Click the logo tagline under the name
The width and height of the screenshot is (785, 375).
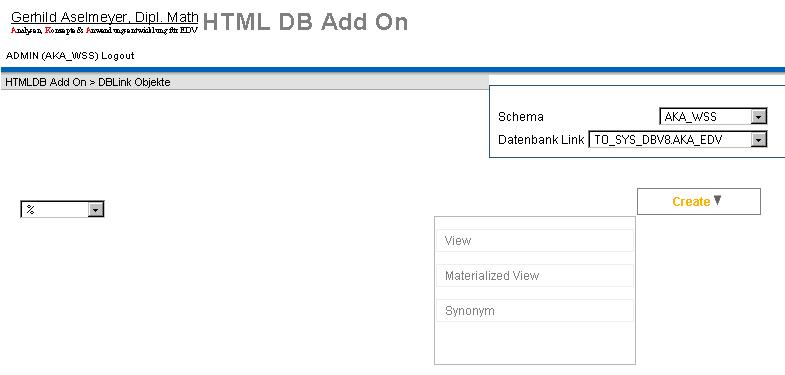click(104, 30)
